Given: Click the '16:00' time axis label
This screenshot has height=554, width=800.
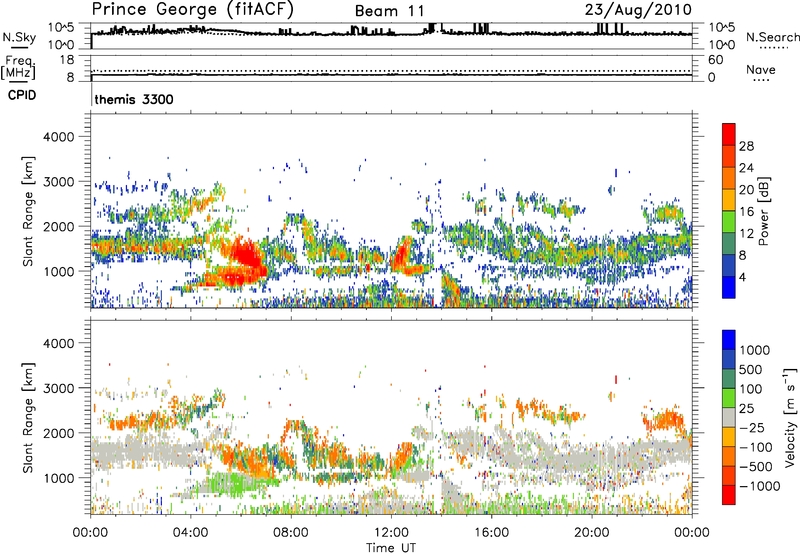Looking at the screenshot, I should tap(491, 533).
